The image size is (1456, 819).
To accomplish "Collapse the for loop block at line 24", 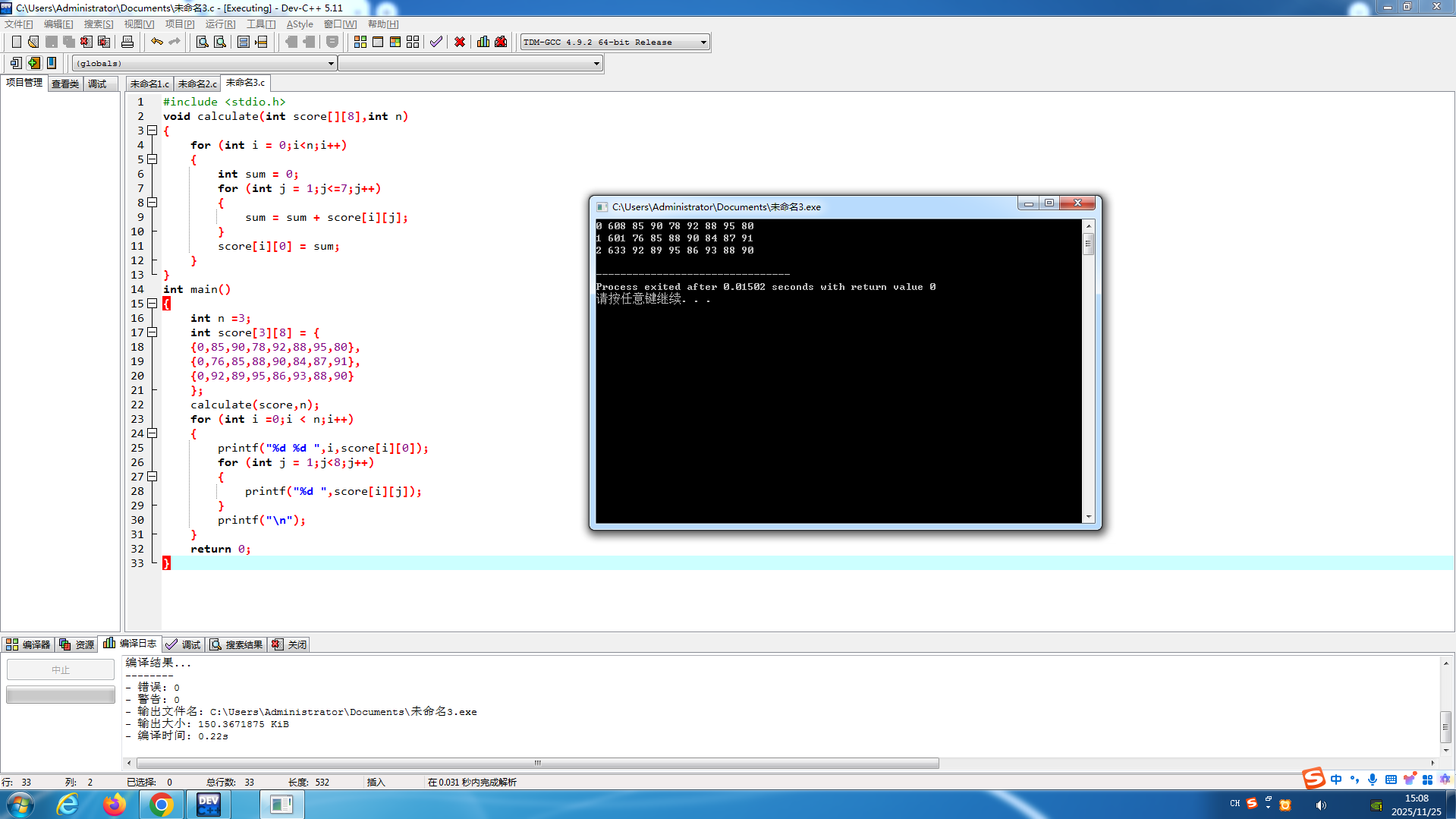I will point(153,433).
